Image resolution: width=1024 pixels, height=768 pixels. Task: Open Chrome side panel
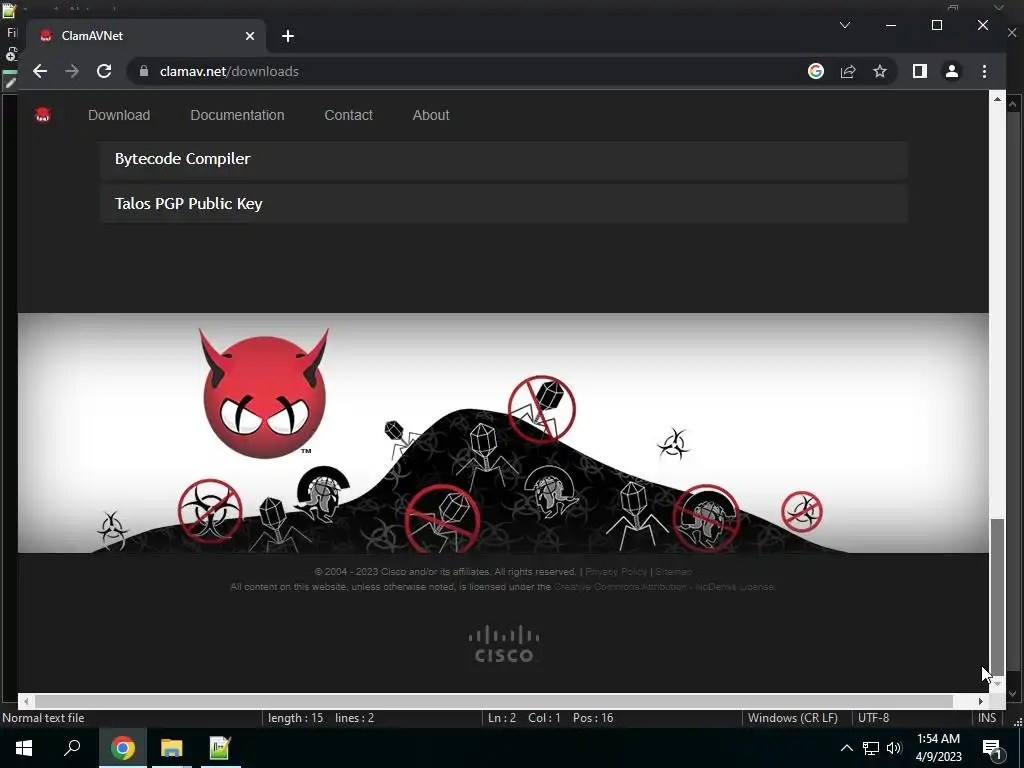tap(920, 71)
